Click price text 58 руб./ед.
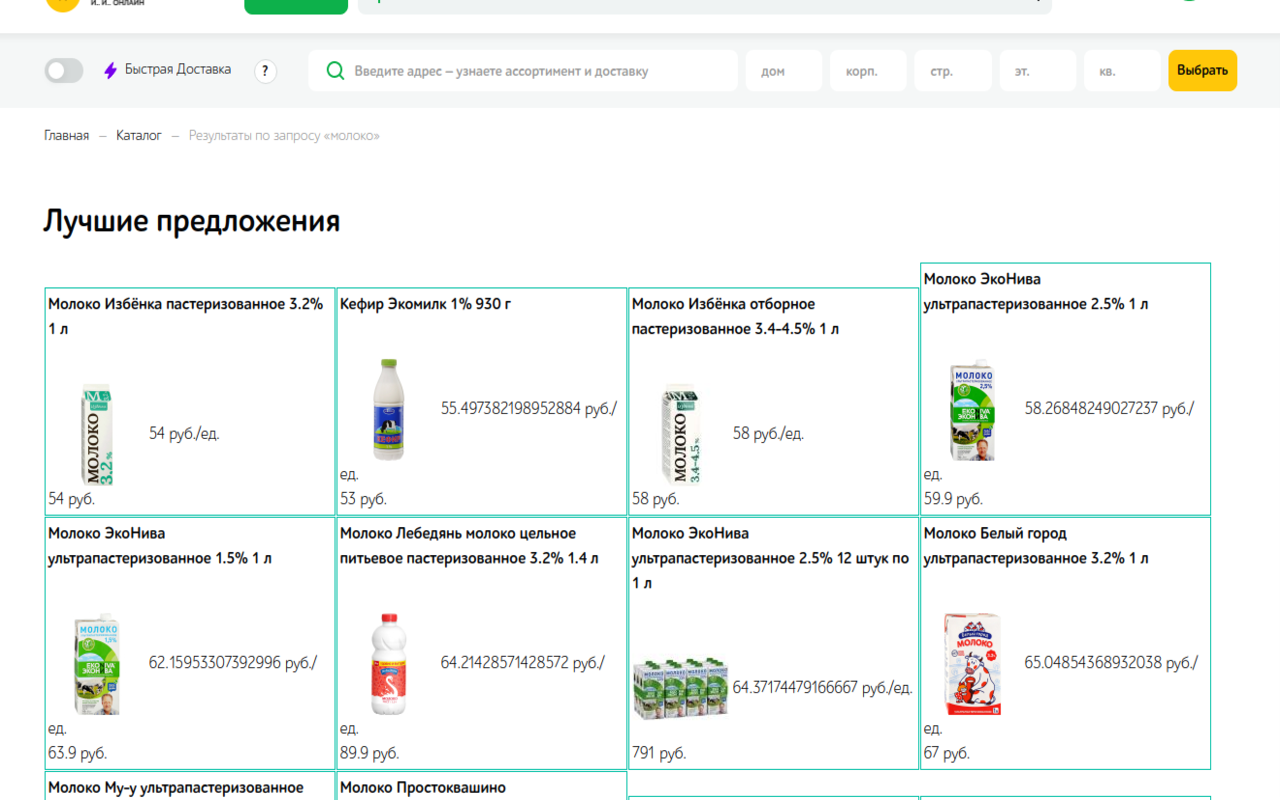Viewport: 1280px width, 800px height. [768, 434]
